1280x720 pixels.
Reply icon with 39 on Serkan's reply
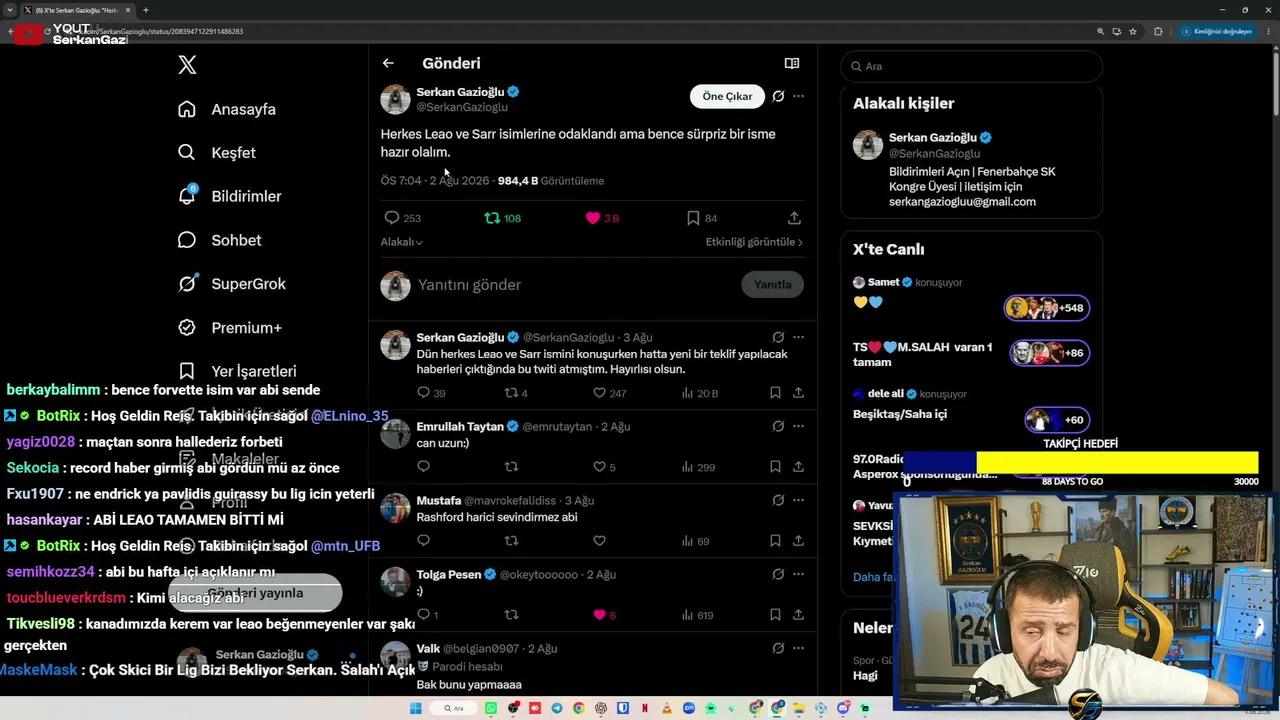pos(431,393)
